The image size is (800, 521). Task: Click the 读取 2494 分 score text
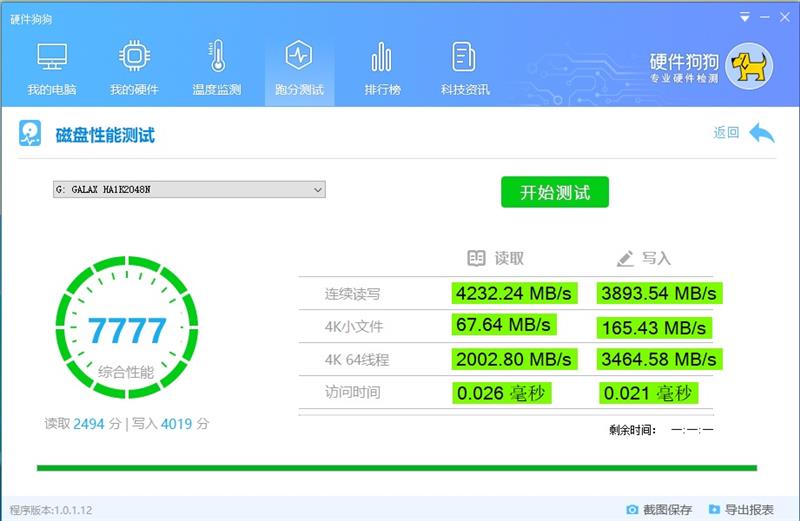[x=83, y=424]
